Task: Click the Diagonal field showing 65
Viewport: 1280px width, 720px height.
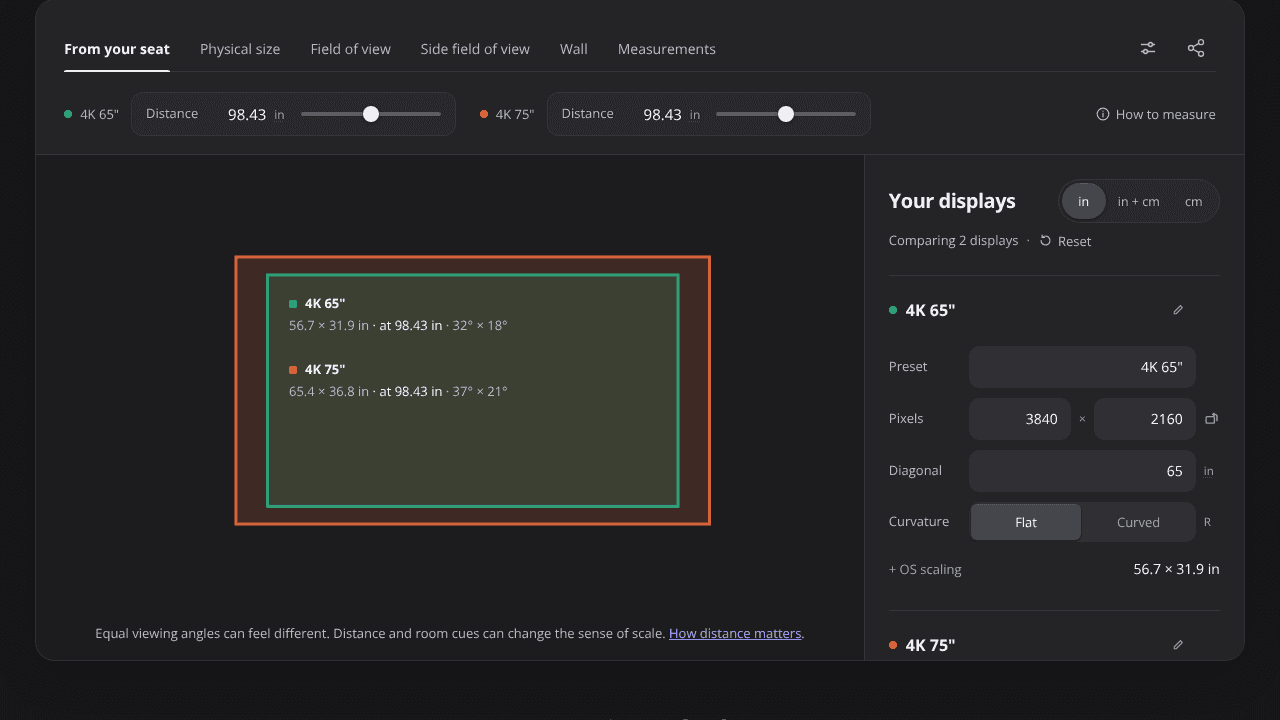Action: [x=1082, y=471]
